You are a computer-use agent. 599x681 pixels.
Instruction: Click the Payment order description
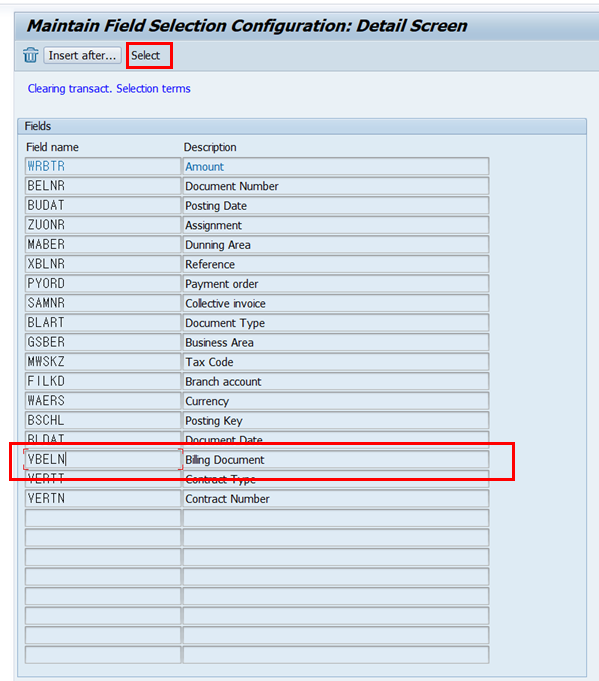tap(336, 284)
